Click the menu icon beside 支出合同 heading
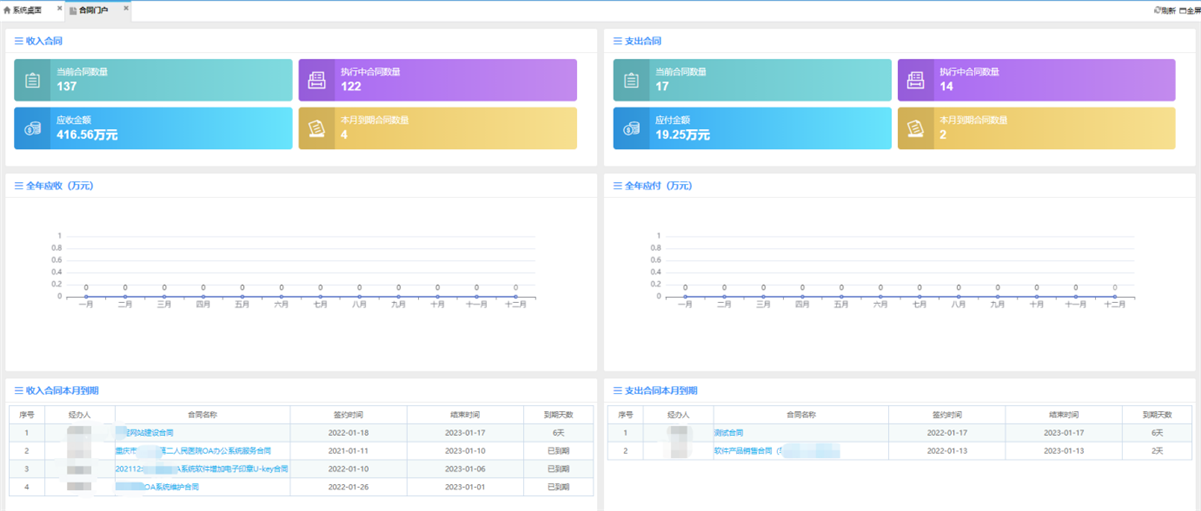The width and height of the screenshot is (1201, 511). coord(618,41)
